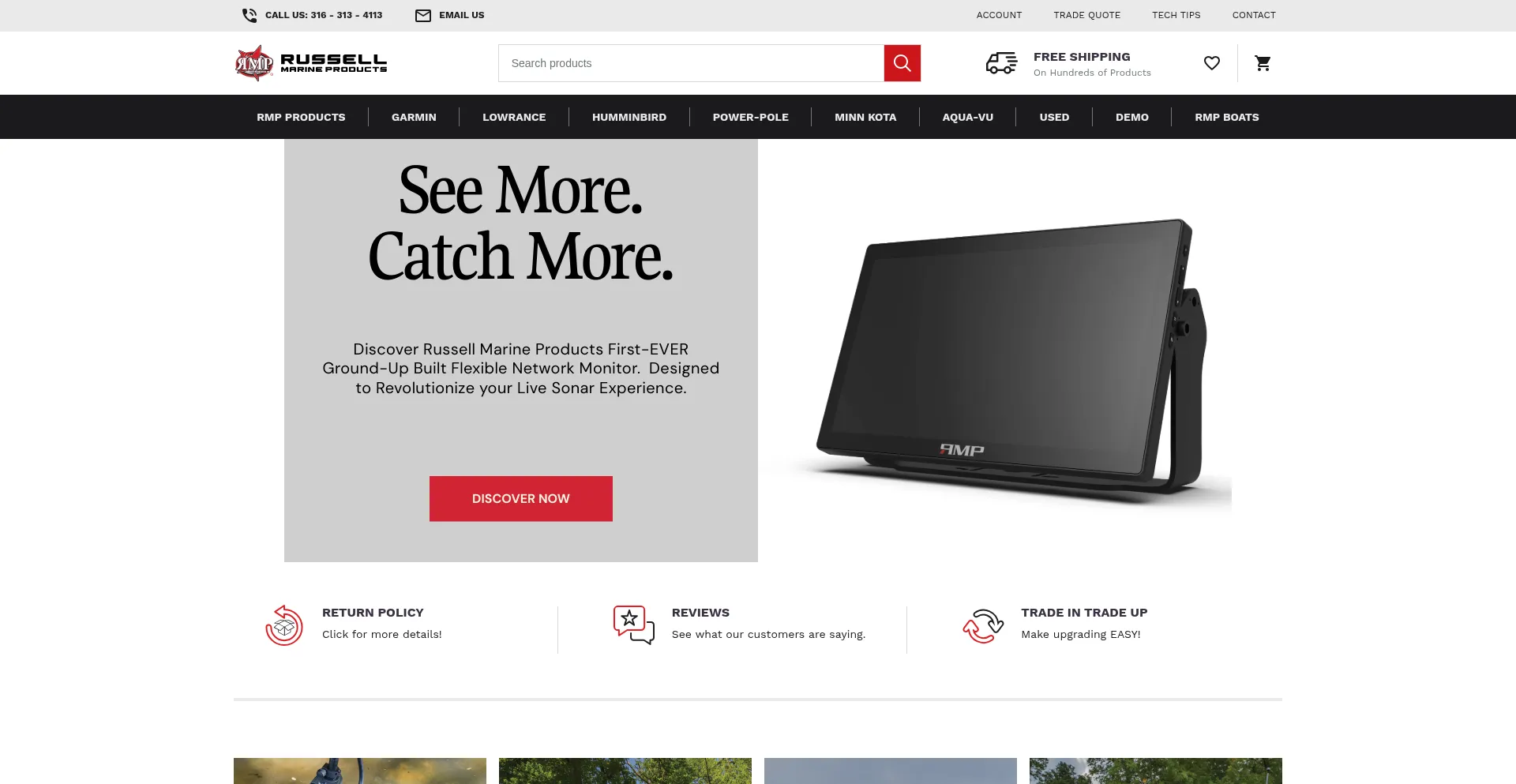Open the Tech Tips link

click(1176, 15)
